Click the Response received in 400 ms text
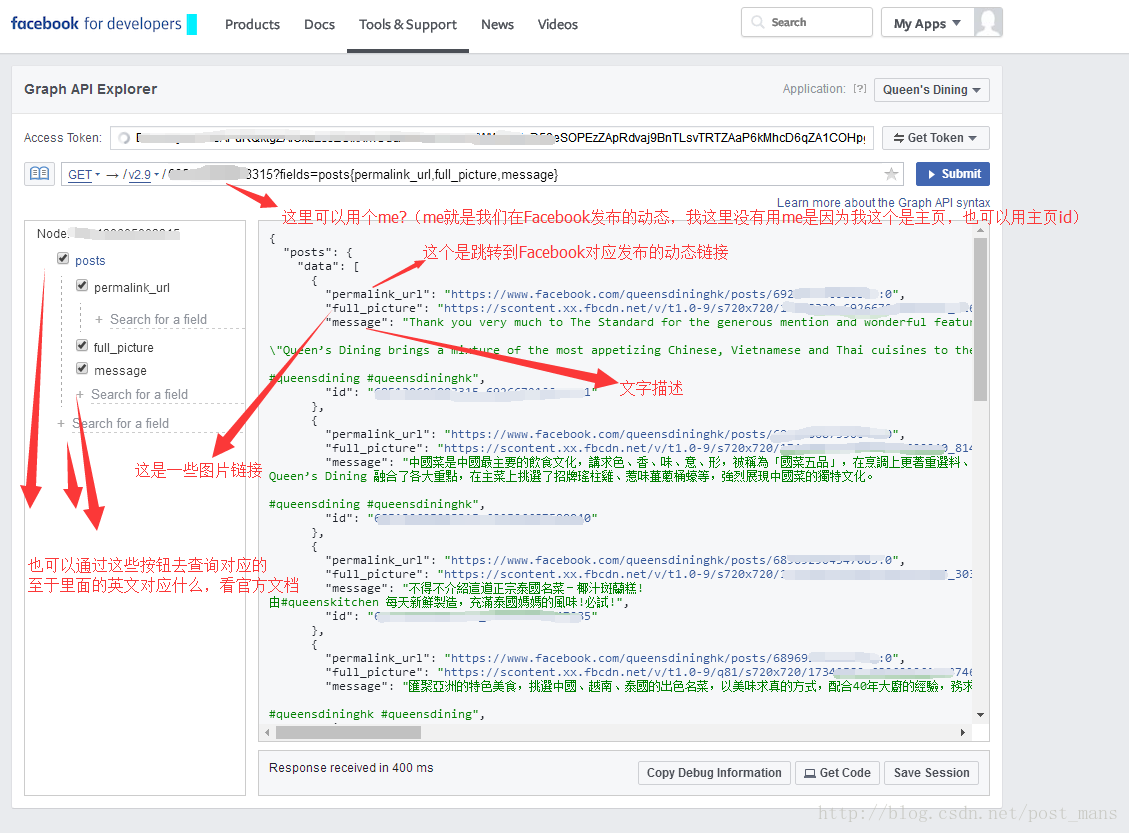 coord(351,768)
